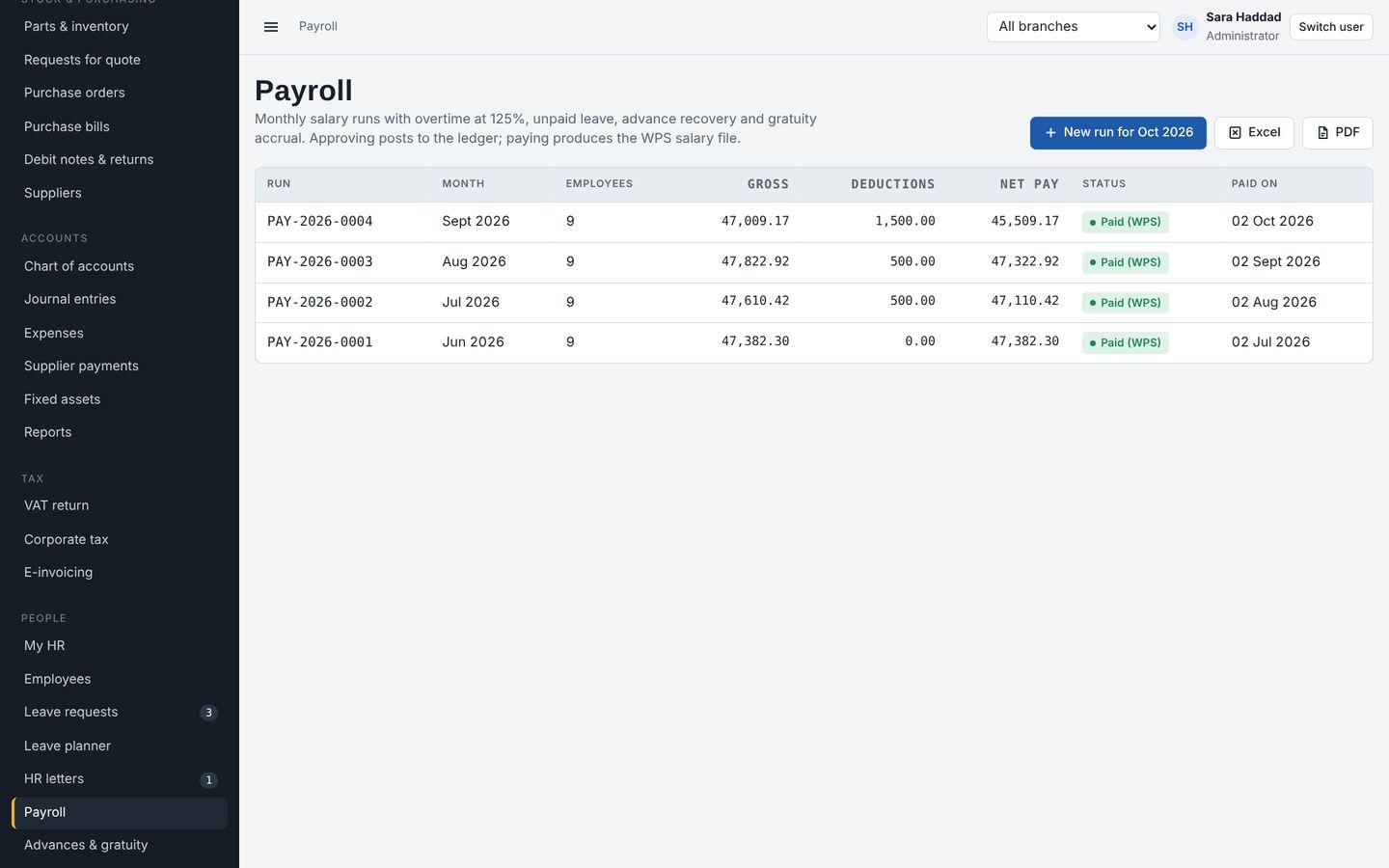Open Advances & gratuity
This screenshot has width=1389, height=868.
(120, 845)
